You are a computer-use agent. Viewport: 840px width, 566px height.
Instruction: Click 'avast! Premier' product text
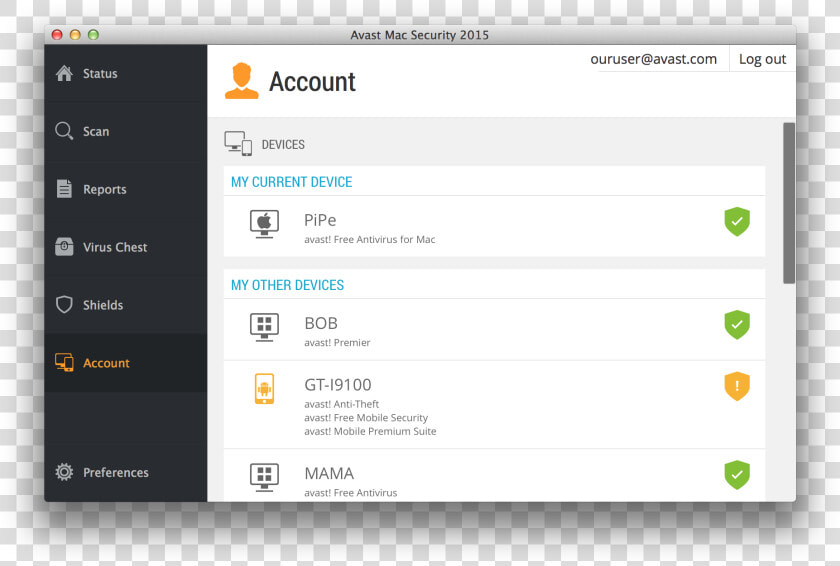[x=337, y=343]
